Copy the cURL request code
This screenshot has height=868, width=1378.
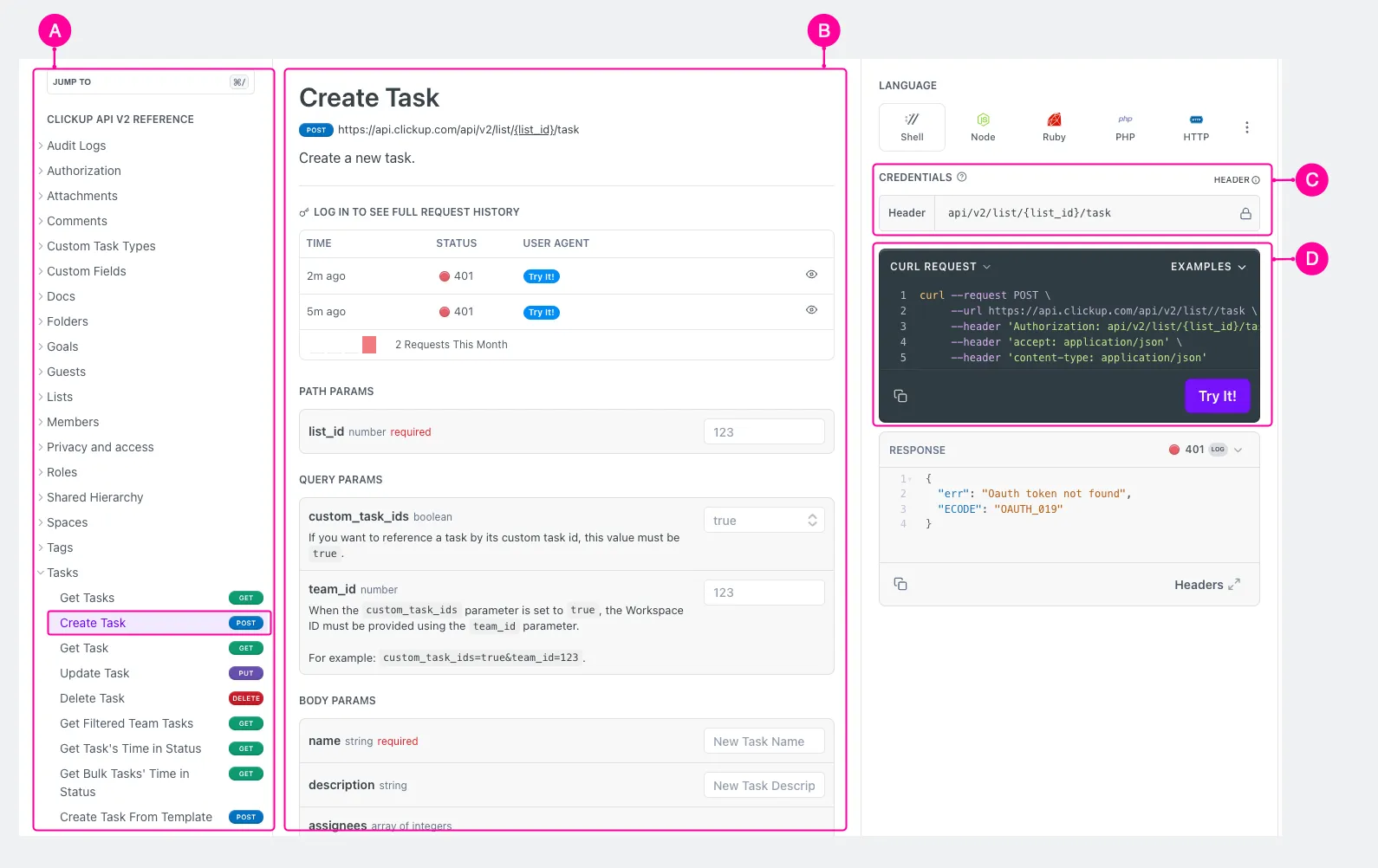tap(900, 396)
